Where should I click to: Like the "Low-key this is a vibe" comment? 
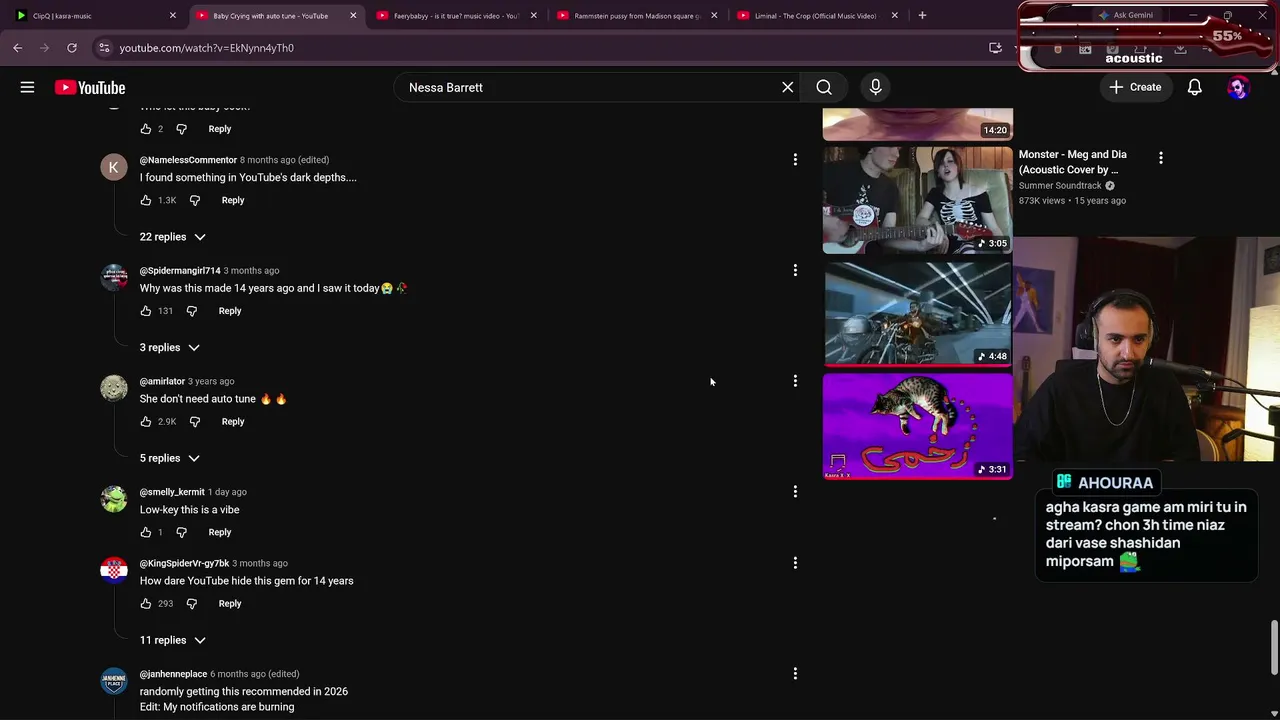click(x=146, y=532)
